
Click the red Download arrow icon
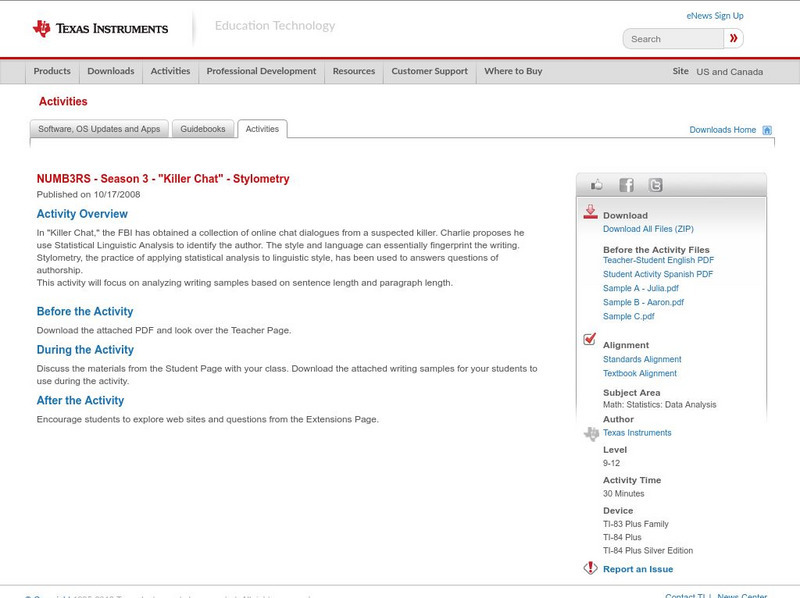590,212
